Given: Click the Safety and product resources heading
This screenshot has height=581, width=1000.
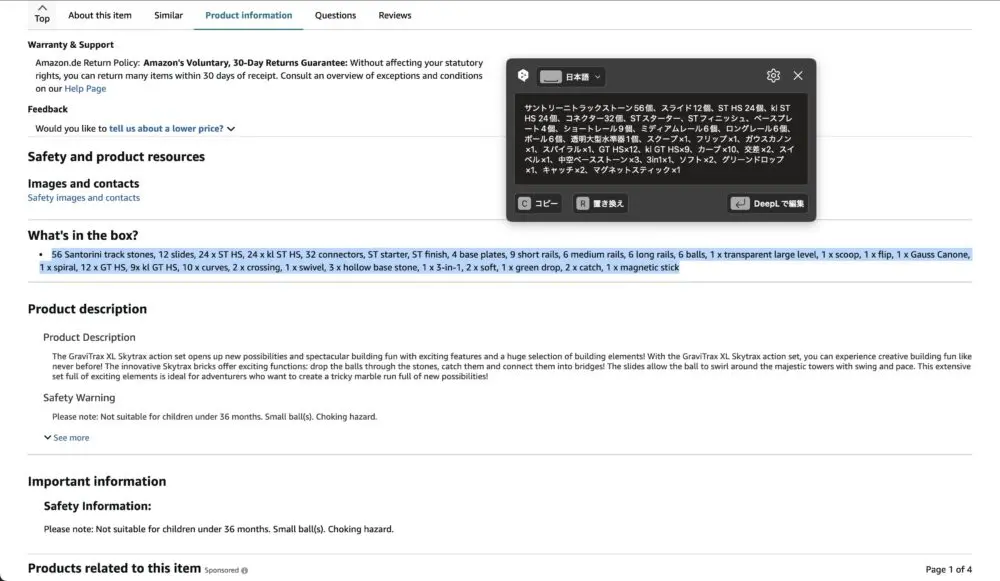Looking at the screenshot, I should coord(116,156).
